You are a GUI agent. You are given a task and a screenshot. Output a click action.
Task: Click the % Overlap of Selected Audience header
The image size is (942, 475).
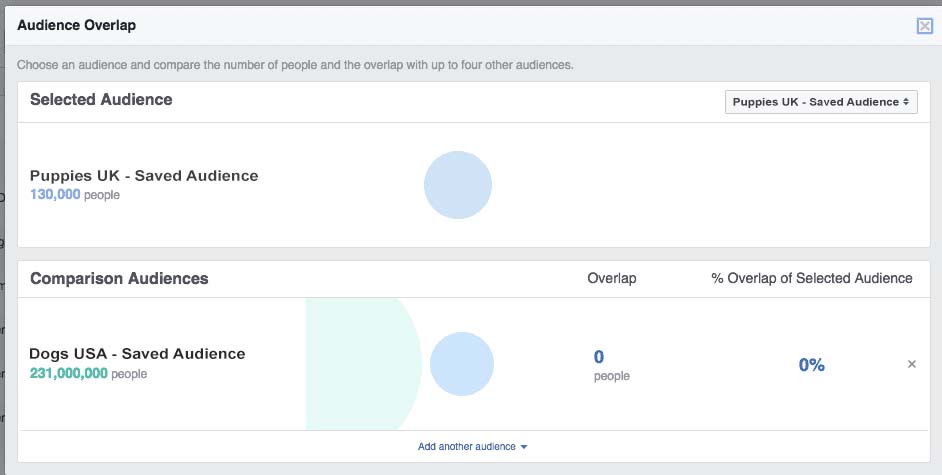[x=811, y=278]
